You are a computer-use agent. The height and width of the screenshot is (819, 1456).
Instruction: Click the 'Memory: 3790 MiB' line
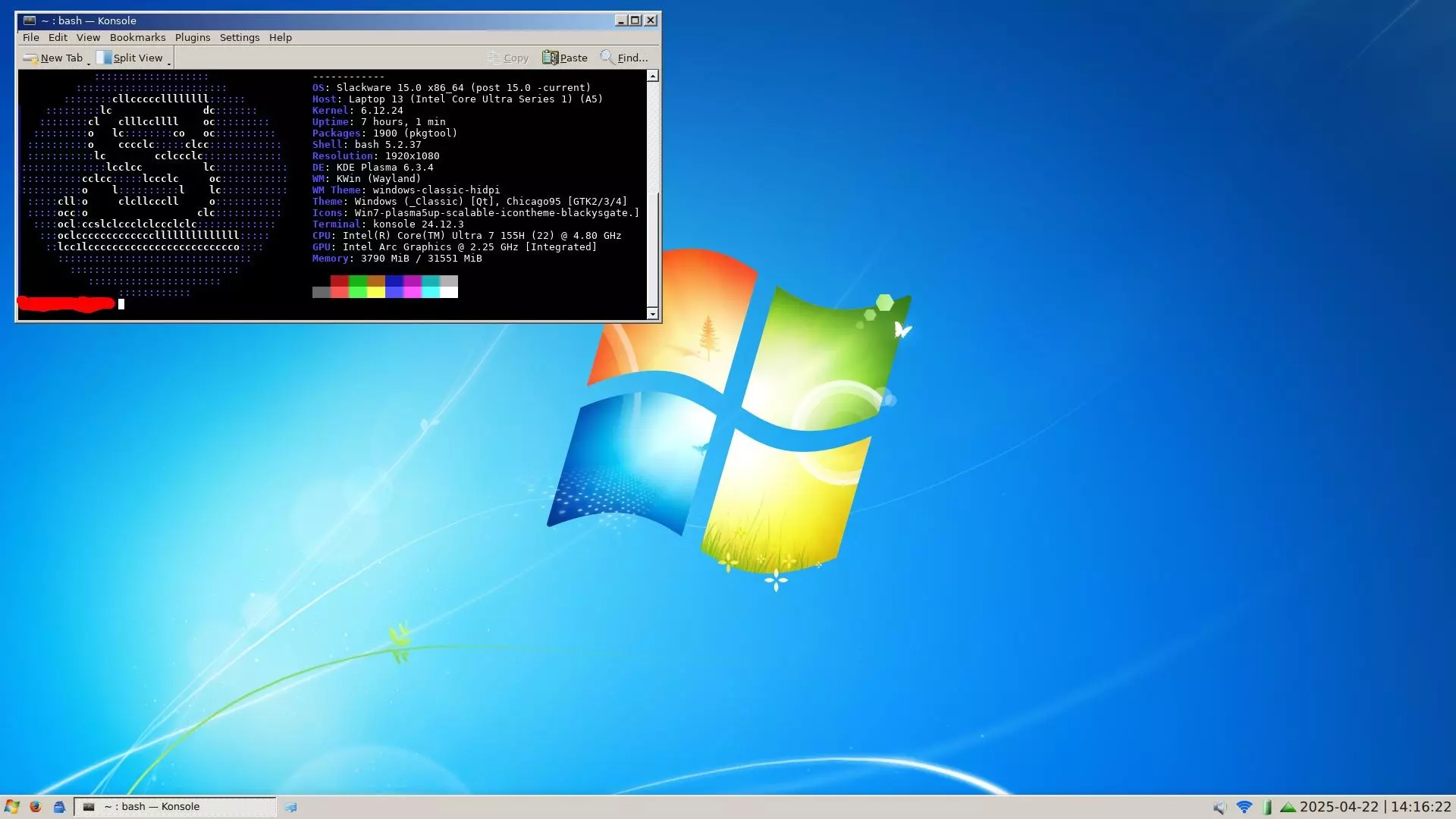[x=397, y=259]
